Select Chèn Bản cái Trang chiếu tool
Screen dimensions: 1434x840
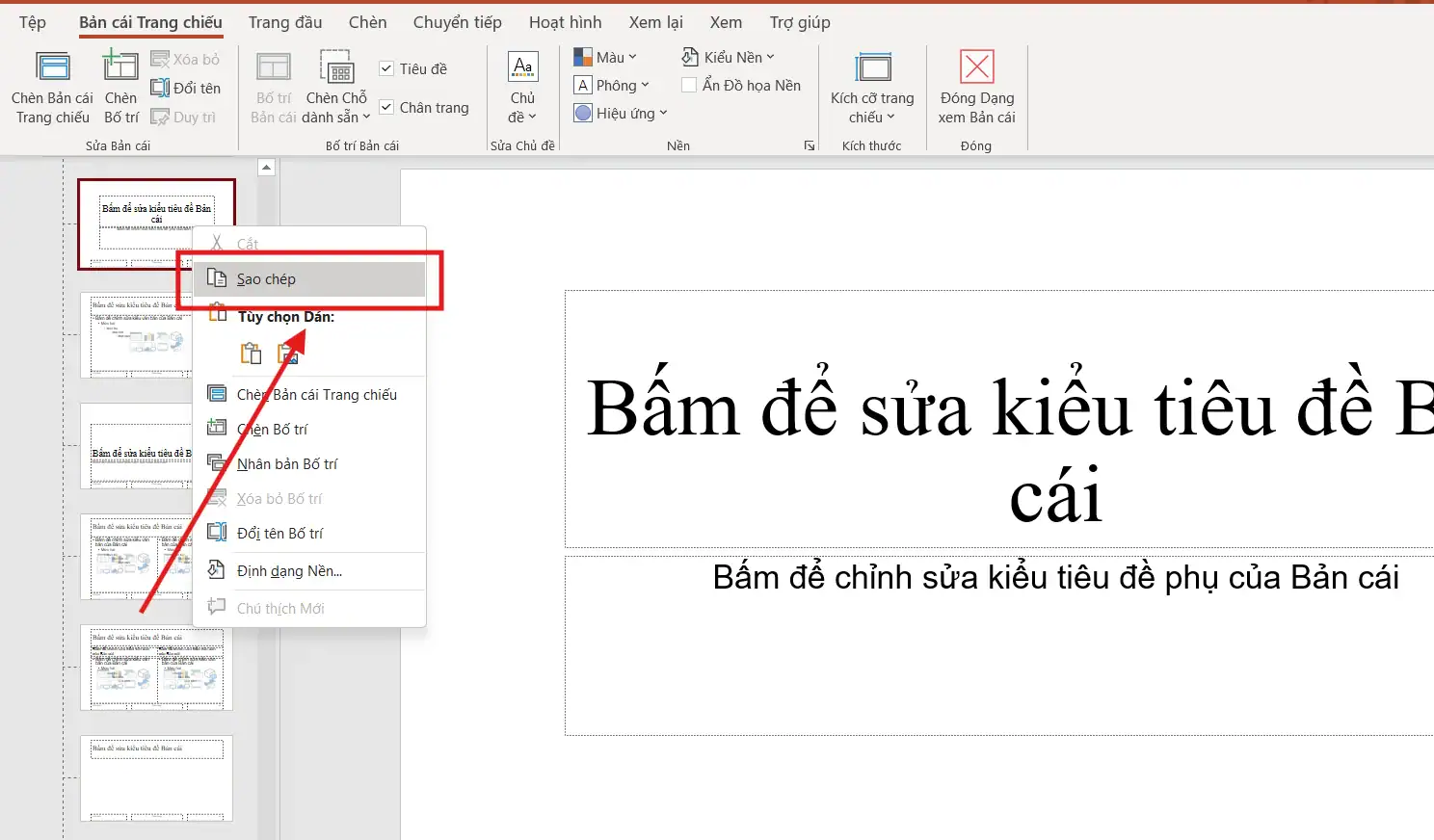pos(52,87)
